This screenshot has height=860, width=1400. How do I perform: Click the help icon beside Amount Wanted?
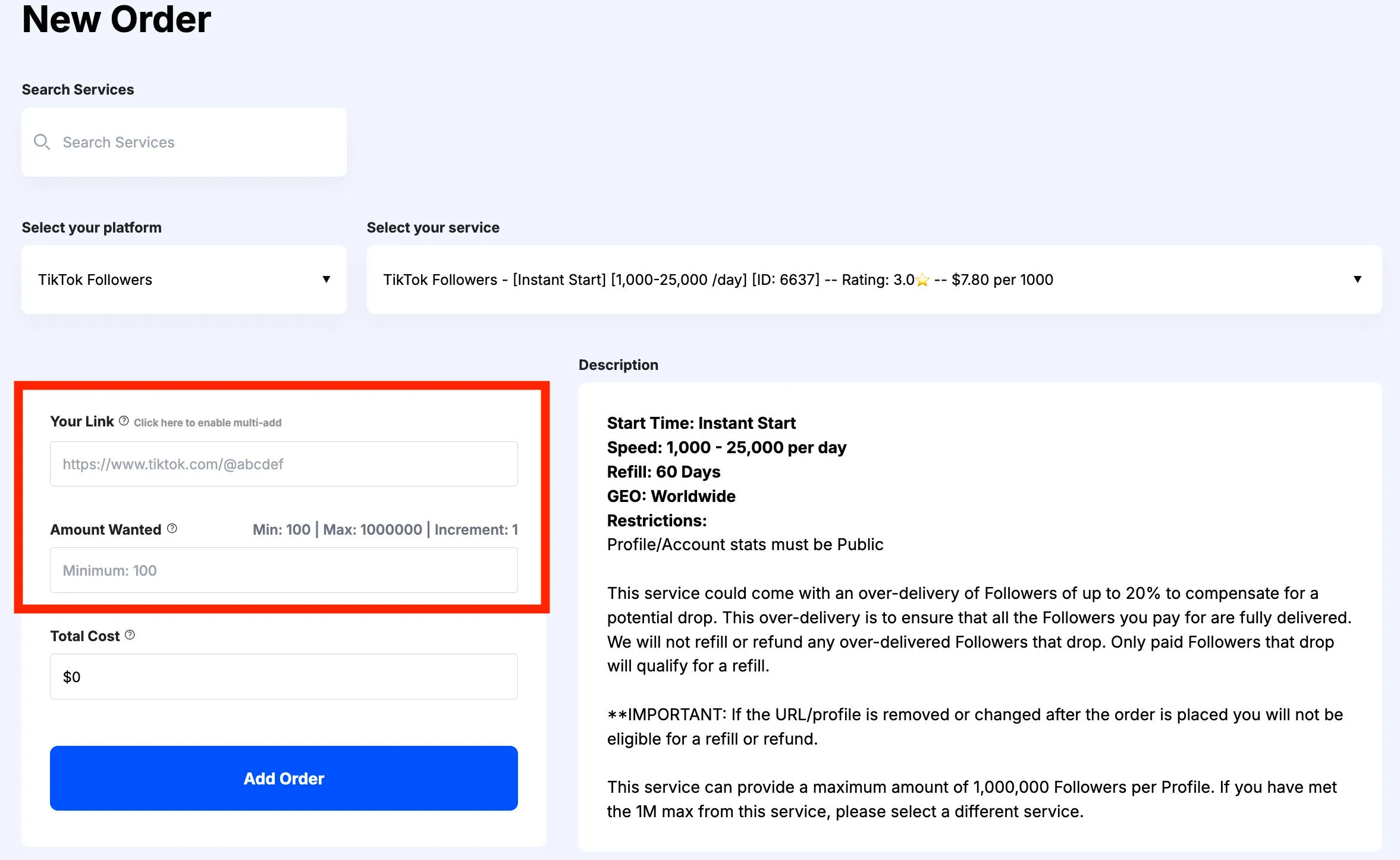pyautogui.click(x=172, y=529)
